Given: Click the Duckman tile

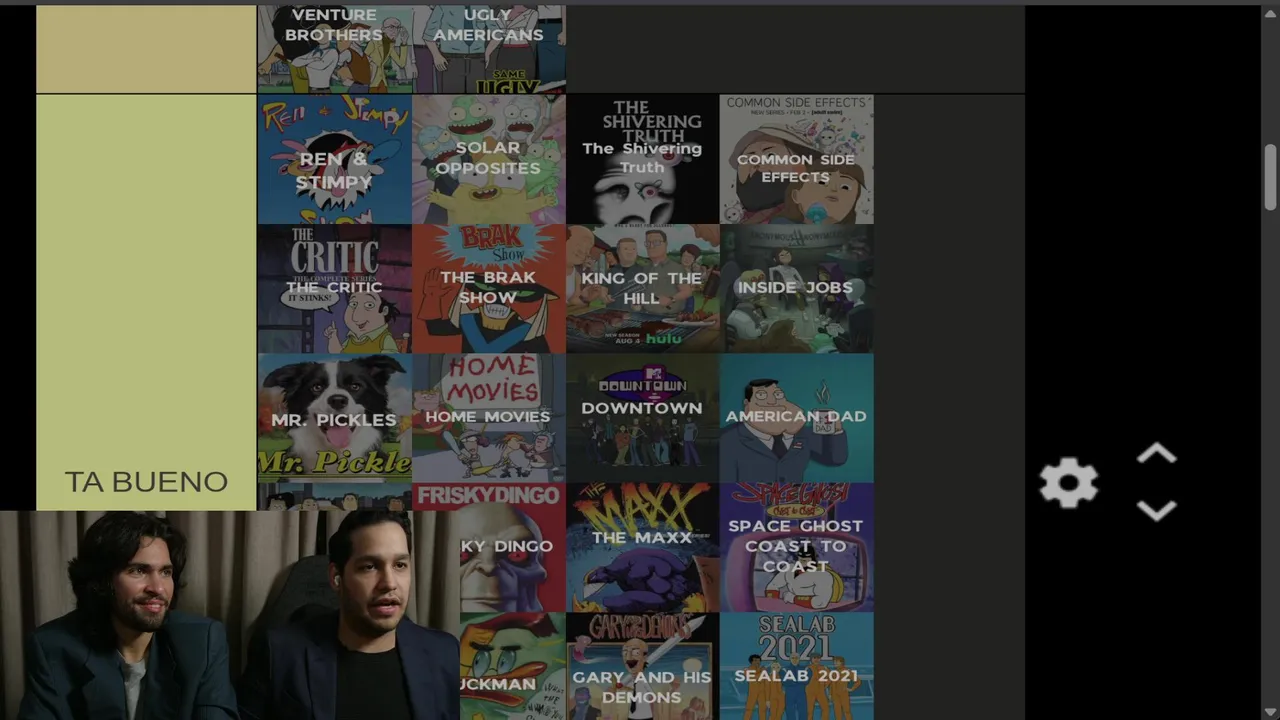Looking at the screenshot, I should pyautogui.click(x=512, y=666).
